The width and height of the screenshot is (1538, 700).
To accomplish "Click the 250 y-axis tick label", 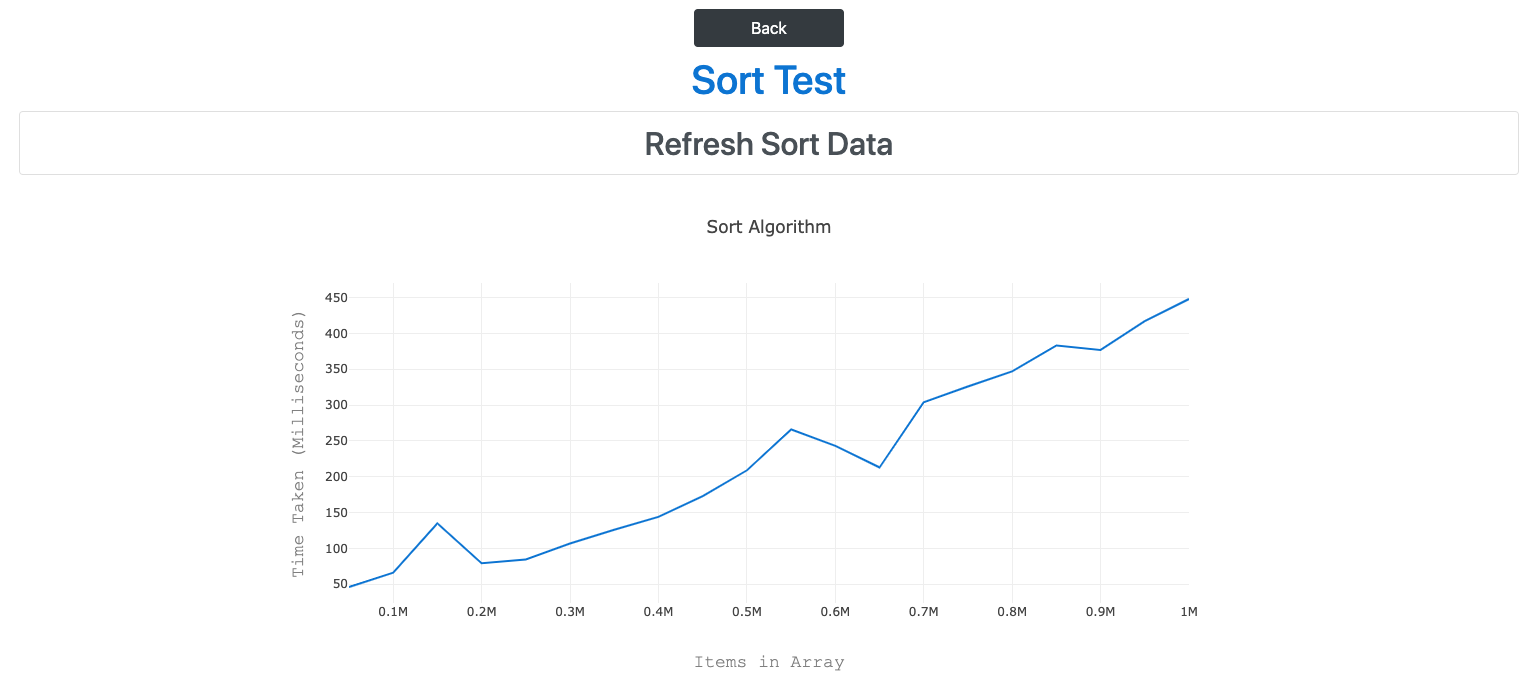I will 334,441.
